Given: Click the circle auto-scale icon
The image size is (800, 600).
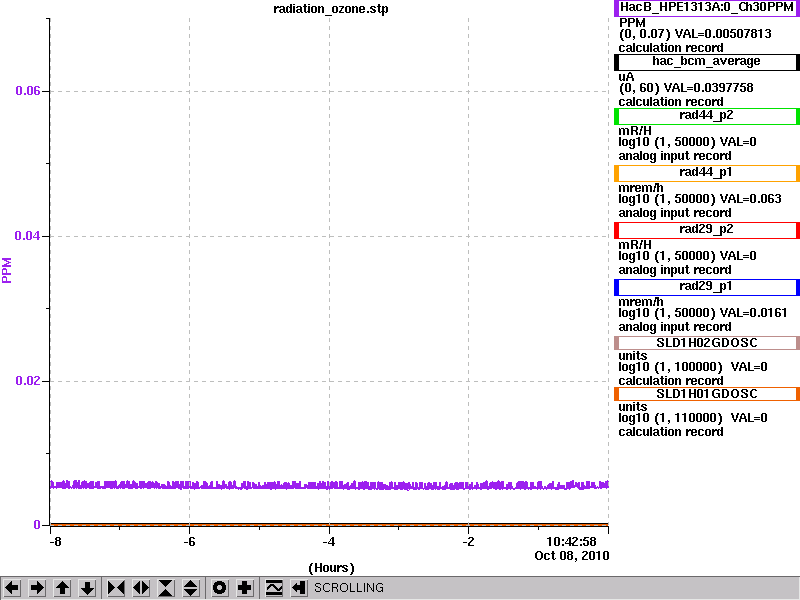Looking at the screenshot, I should (219, 588).
